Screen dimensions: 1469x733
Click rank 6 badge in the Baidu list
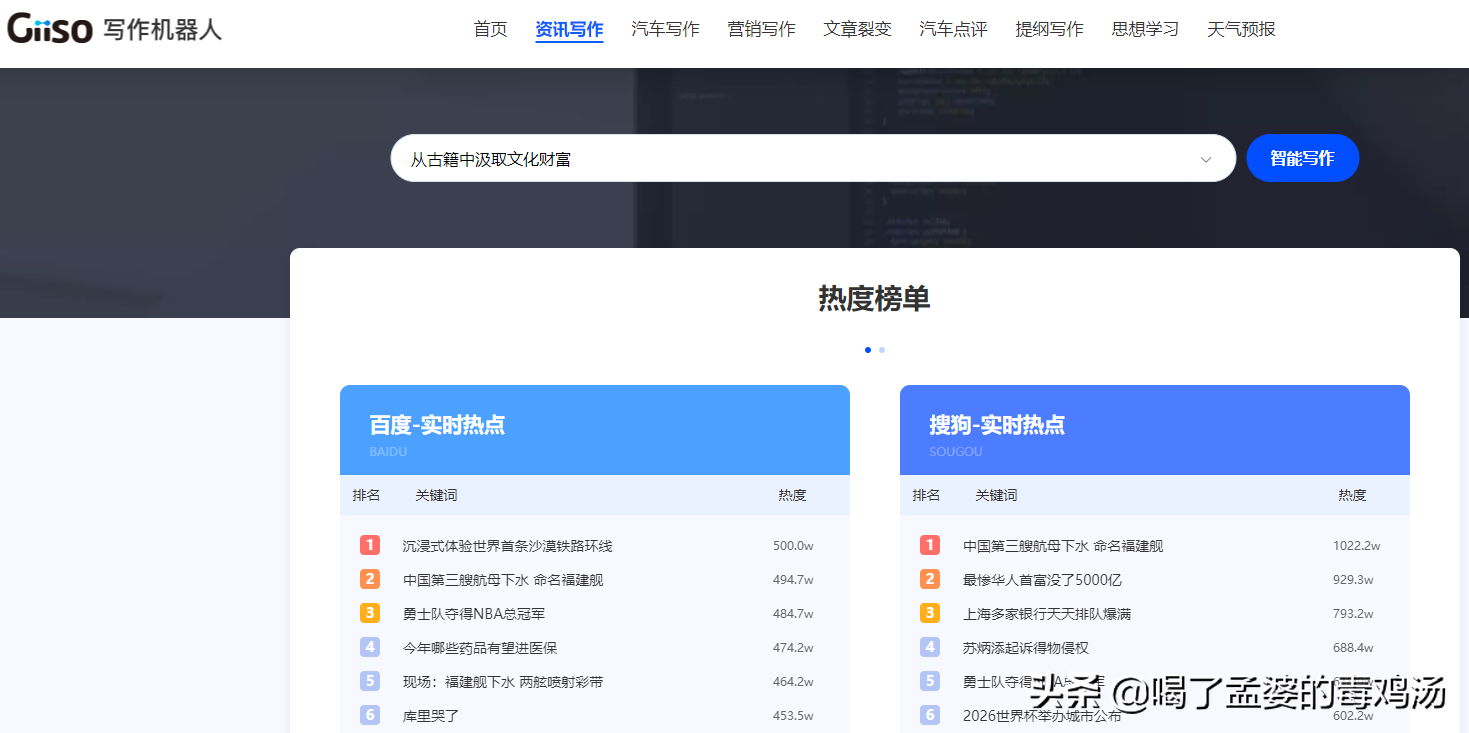370,715
